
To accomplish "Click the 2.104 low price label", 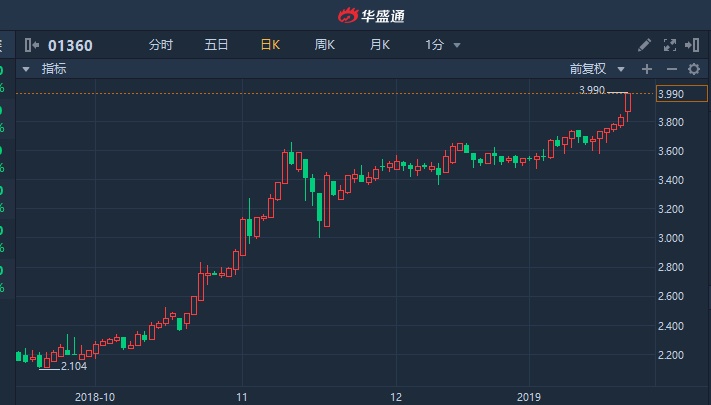I will click(74, 366).
